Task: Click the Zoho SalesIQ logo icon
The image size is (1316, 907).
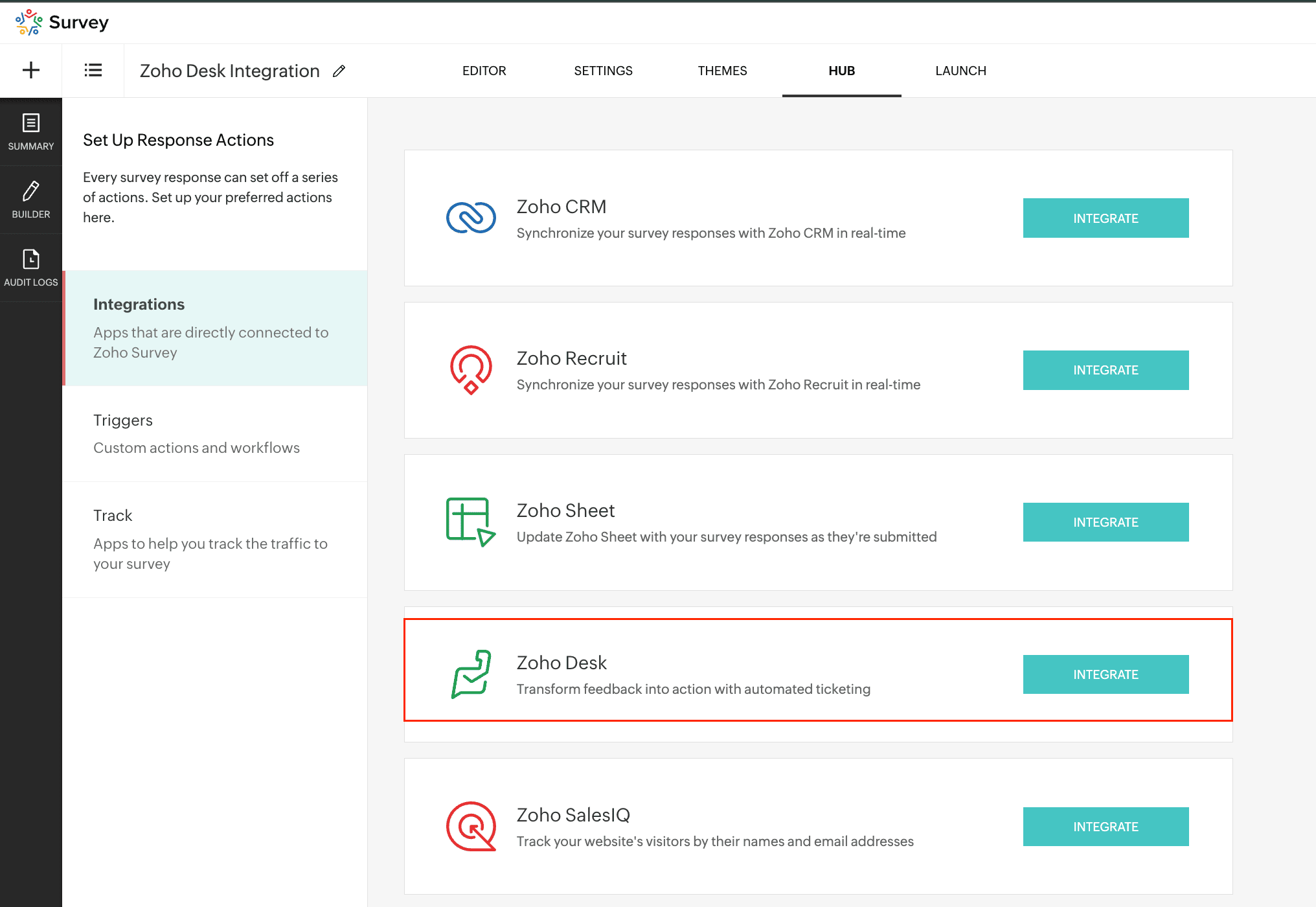Action: 471,826
